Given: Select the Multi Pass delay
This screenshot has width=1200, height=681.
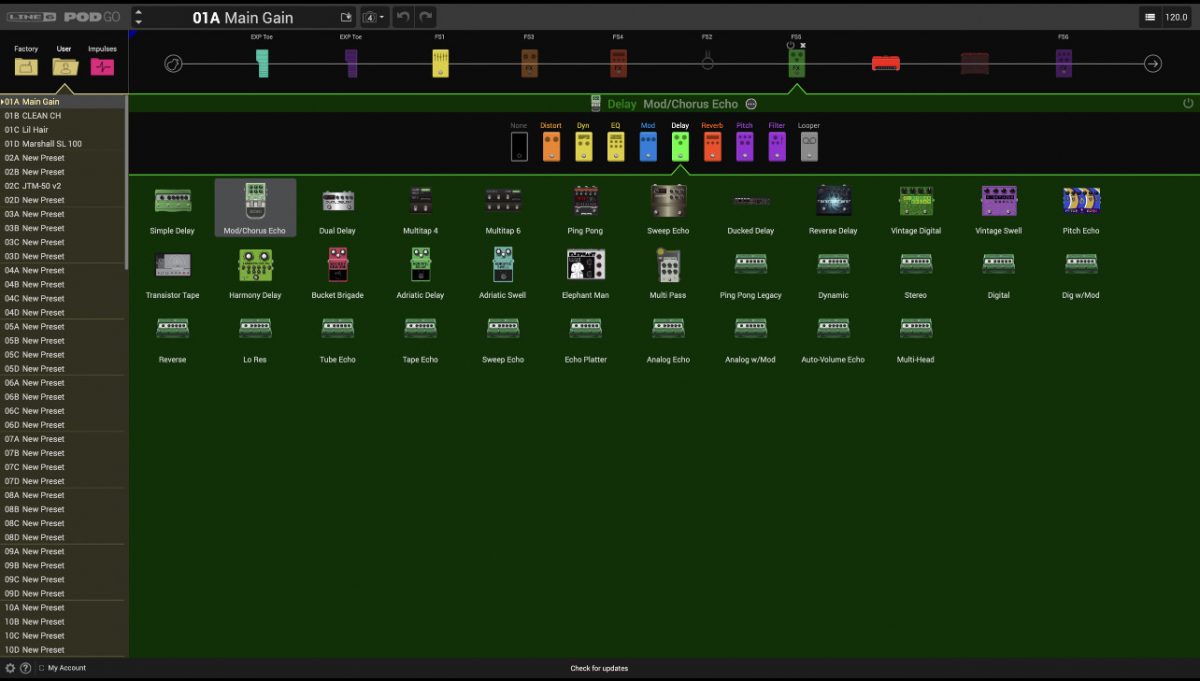Looking at the screenshot, I should point(668,274).
